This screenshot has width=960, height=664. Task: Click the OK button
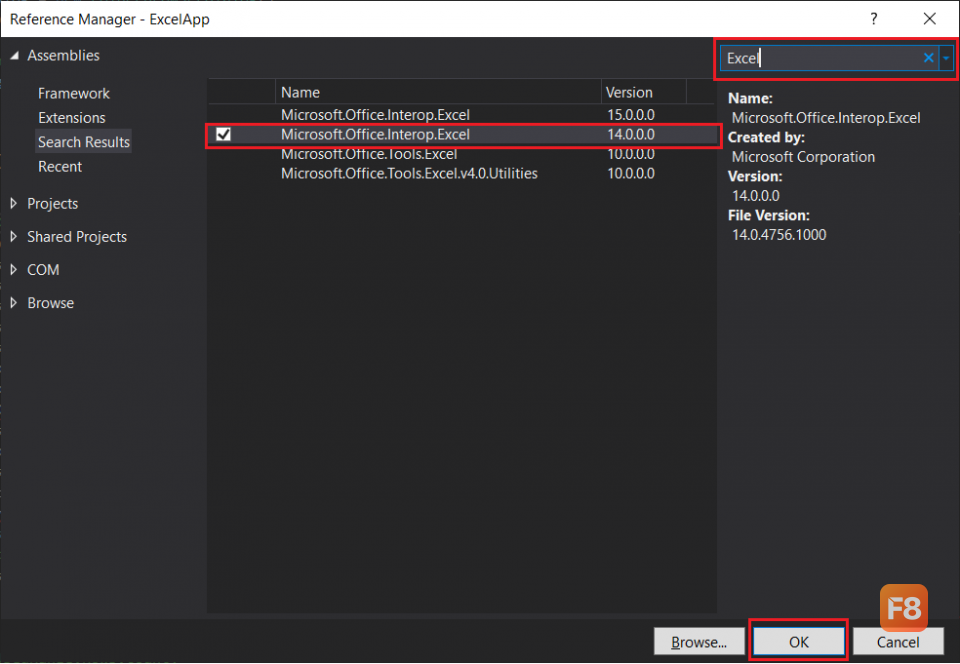[798, 642]
